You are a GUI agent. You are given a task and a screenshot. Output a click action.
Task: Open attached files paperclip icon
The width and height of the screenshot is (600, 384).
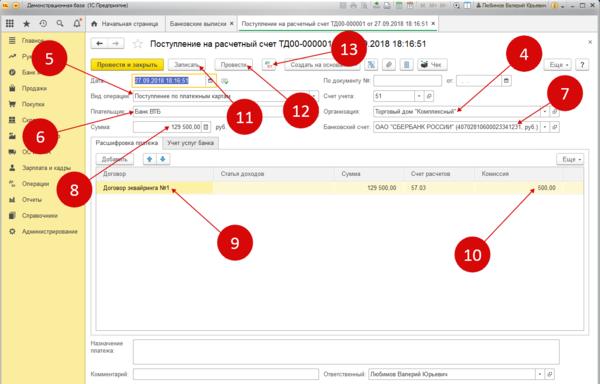coord(389,65)
